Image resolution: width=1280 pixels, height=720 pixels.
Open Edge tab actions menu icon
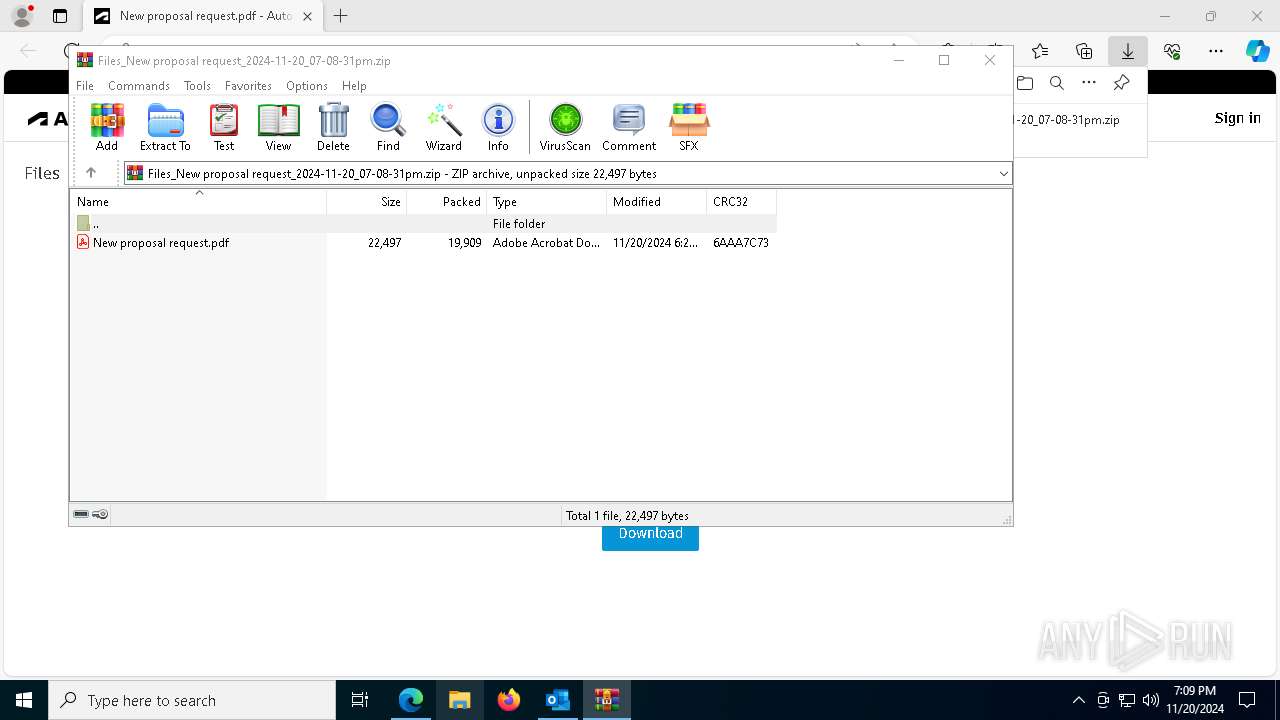coord(60,16)
